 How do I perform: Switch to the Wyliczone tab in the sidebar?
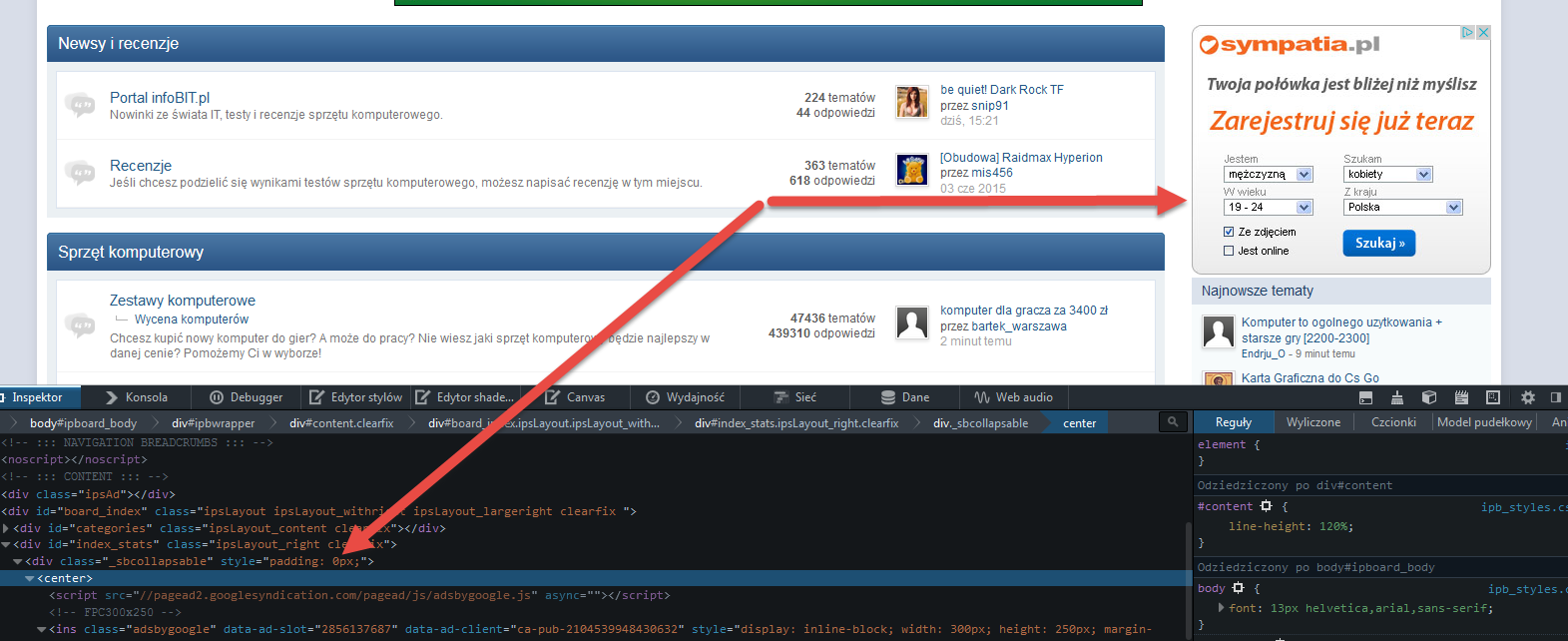[1312, 422]
